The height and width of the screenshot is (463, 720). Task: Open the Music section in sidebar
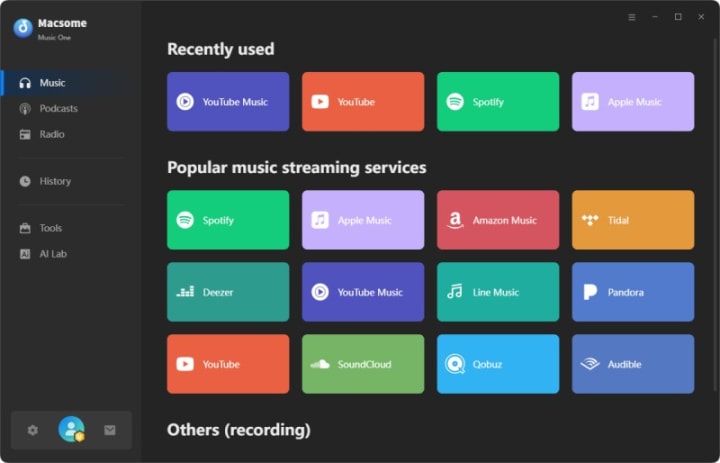(71, 83)
